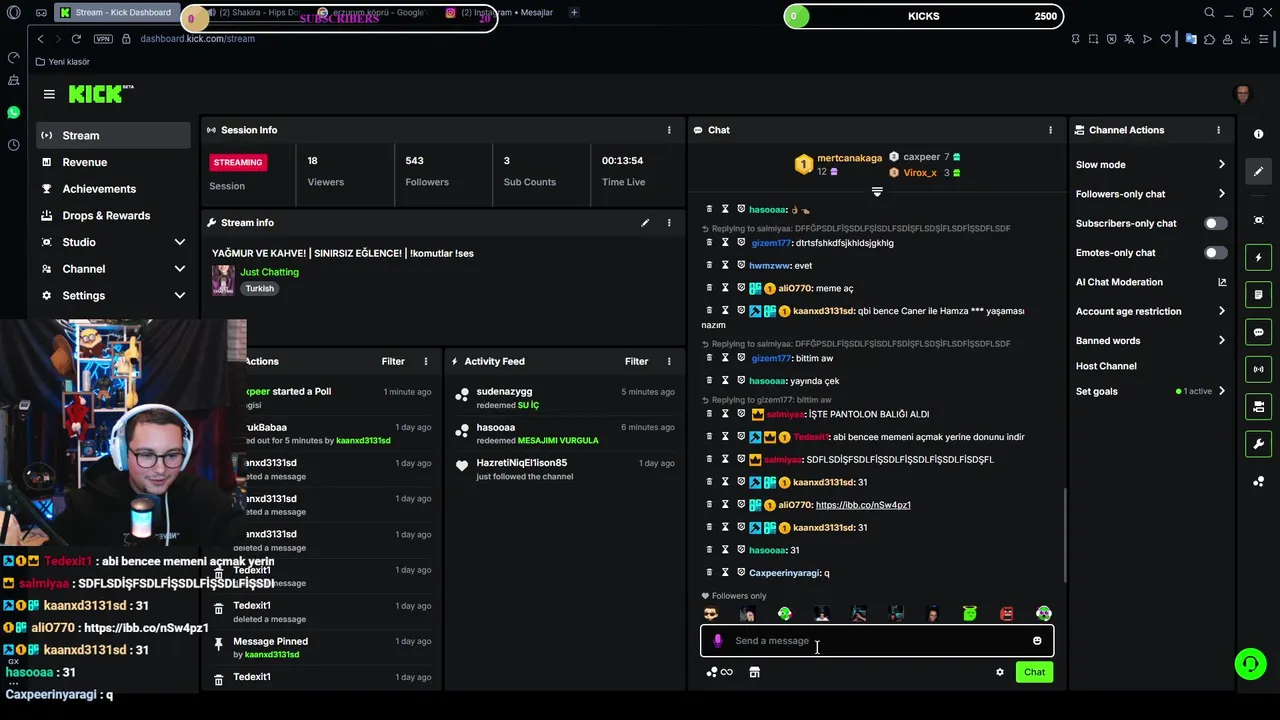Go to Drops & Rewards in sidebar
The width and height of the screenshot is (1280, 720).
pos(114,216)
